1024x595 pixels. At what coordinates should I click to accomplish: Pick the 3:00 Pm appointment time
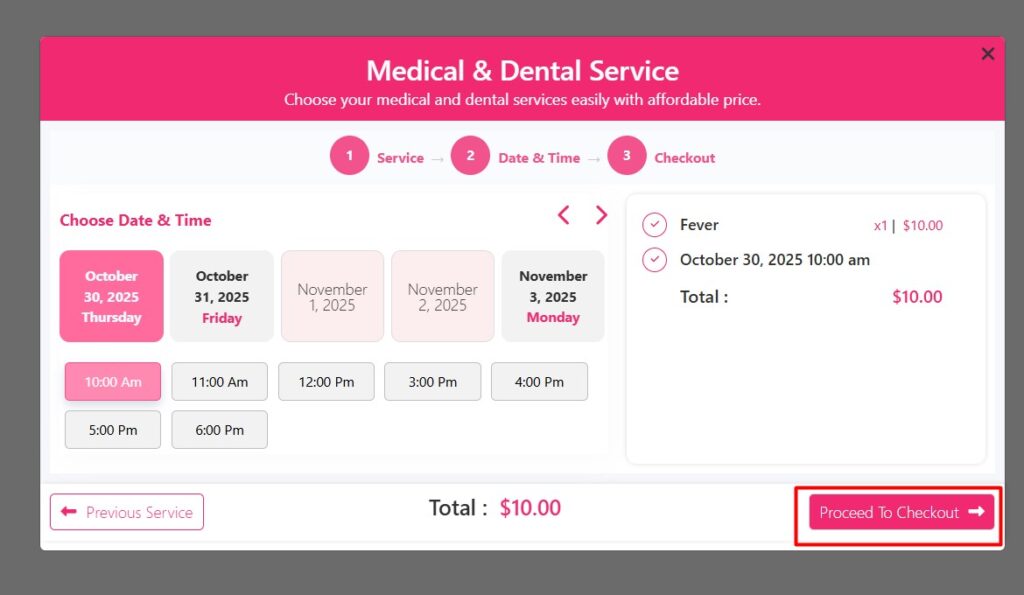point(432,381)
